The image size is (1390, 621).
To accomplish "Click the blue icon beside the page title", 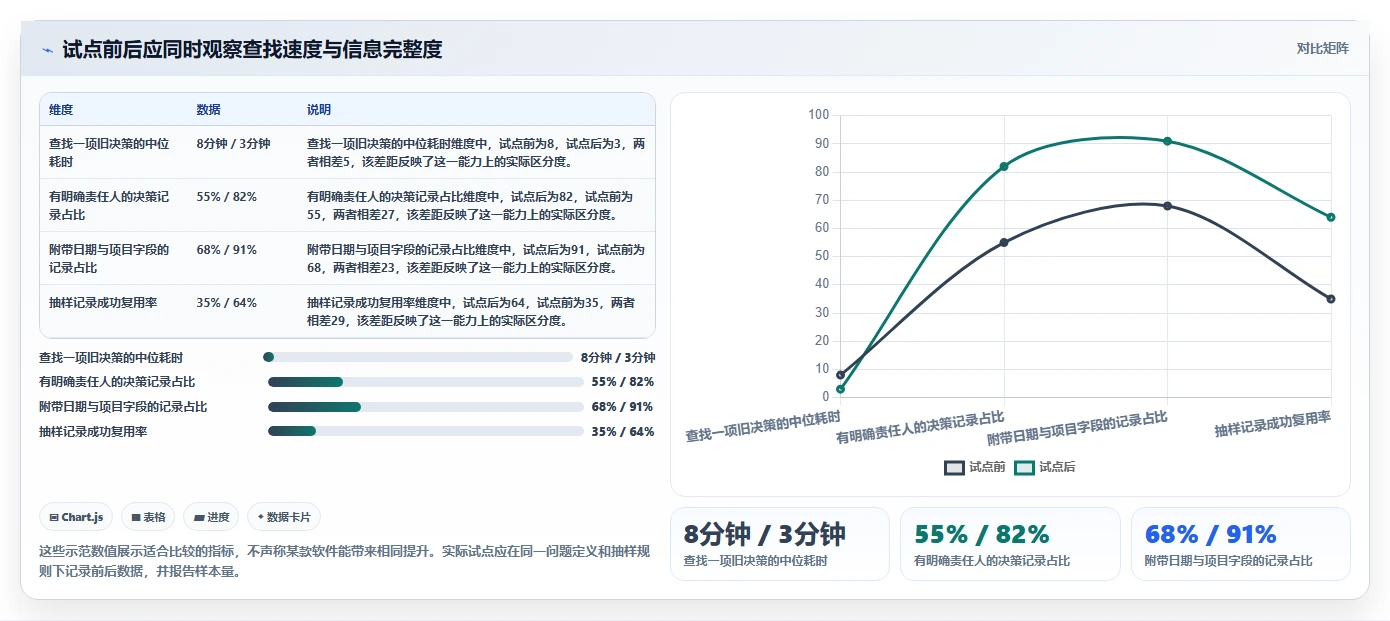I will (48, 50).
